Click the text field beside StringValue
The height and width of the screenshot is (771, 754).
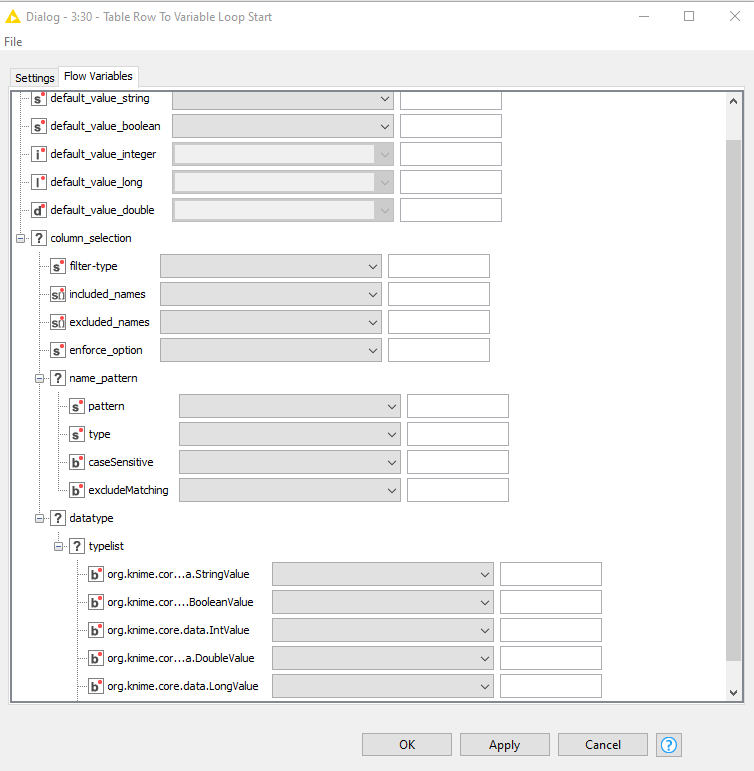[x=551, y=574]
